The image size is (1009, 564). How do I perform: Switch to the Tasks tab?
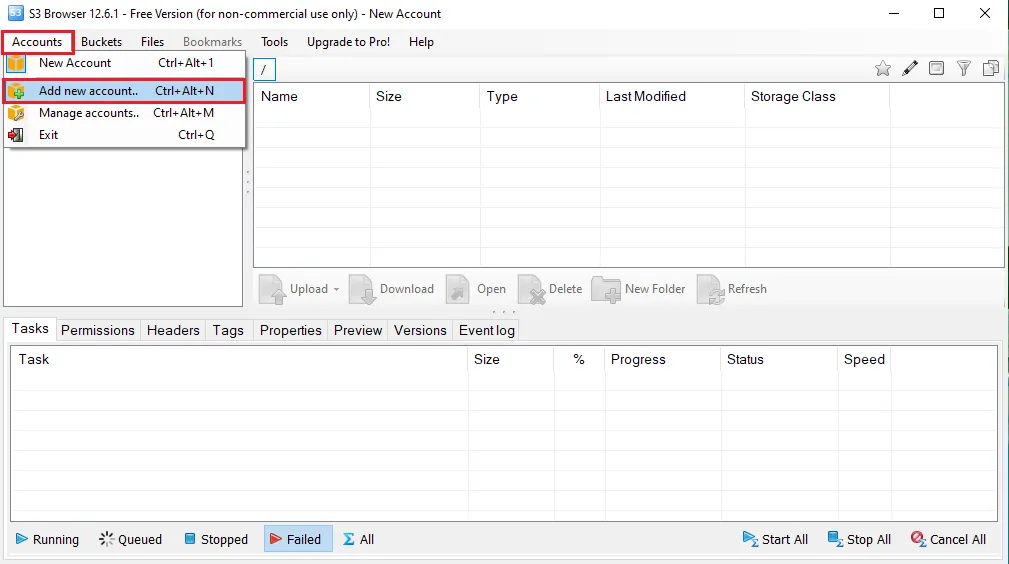click(30, 328)
